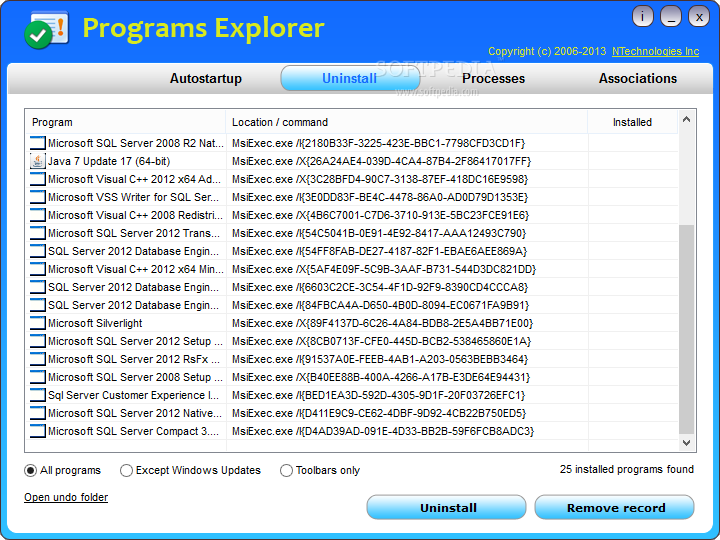Select Java 7 Update 17 (64-bit) row
This screenshot has height=540, width=720.
click(352, 161)
